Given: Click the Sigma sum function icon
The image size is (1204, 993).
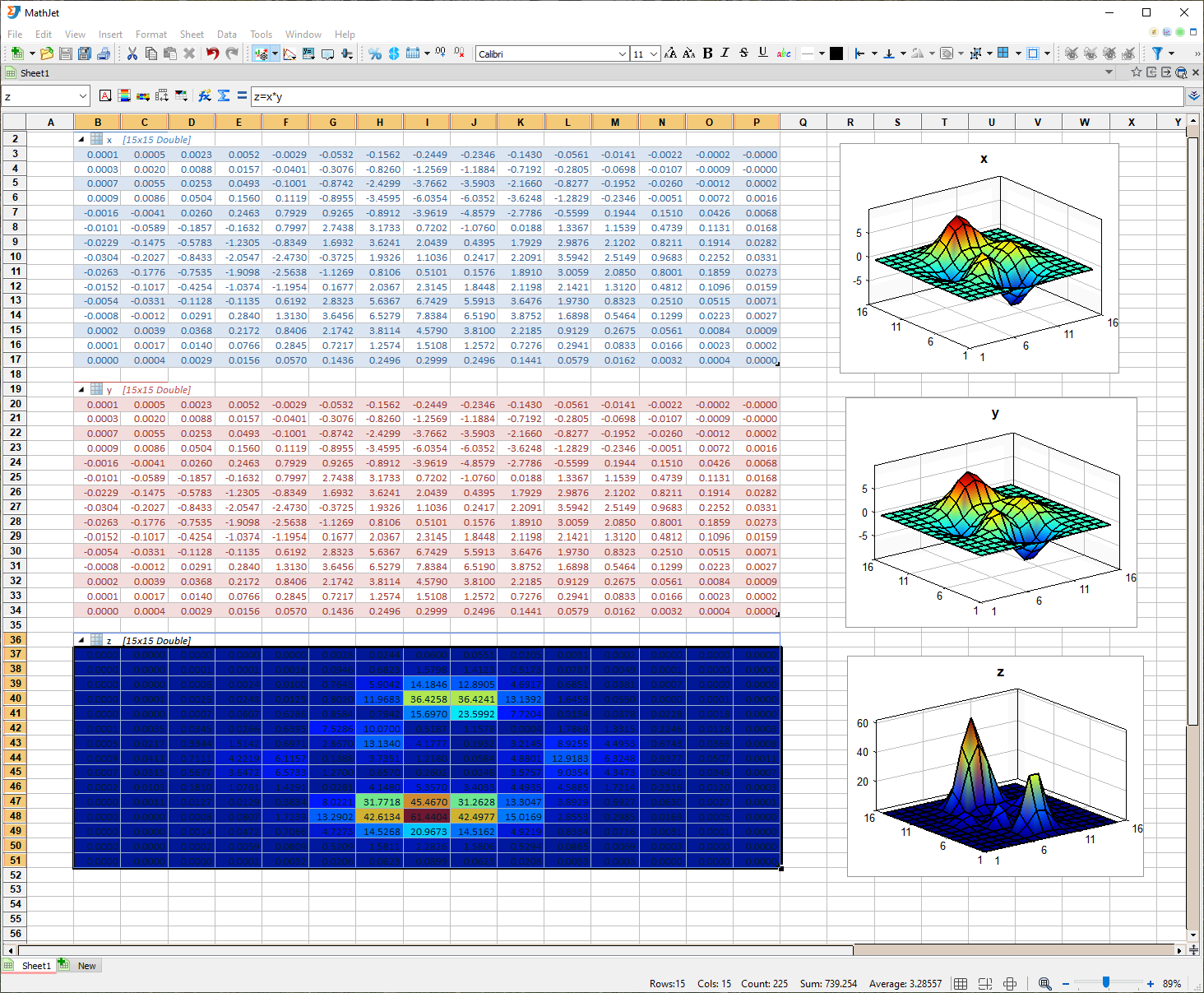Looking at the screenshot, I should point(224,95).
